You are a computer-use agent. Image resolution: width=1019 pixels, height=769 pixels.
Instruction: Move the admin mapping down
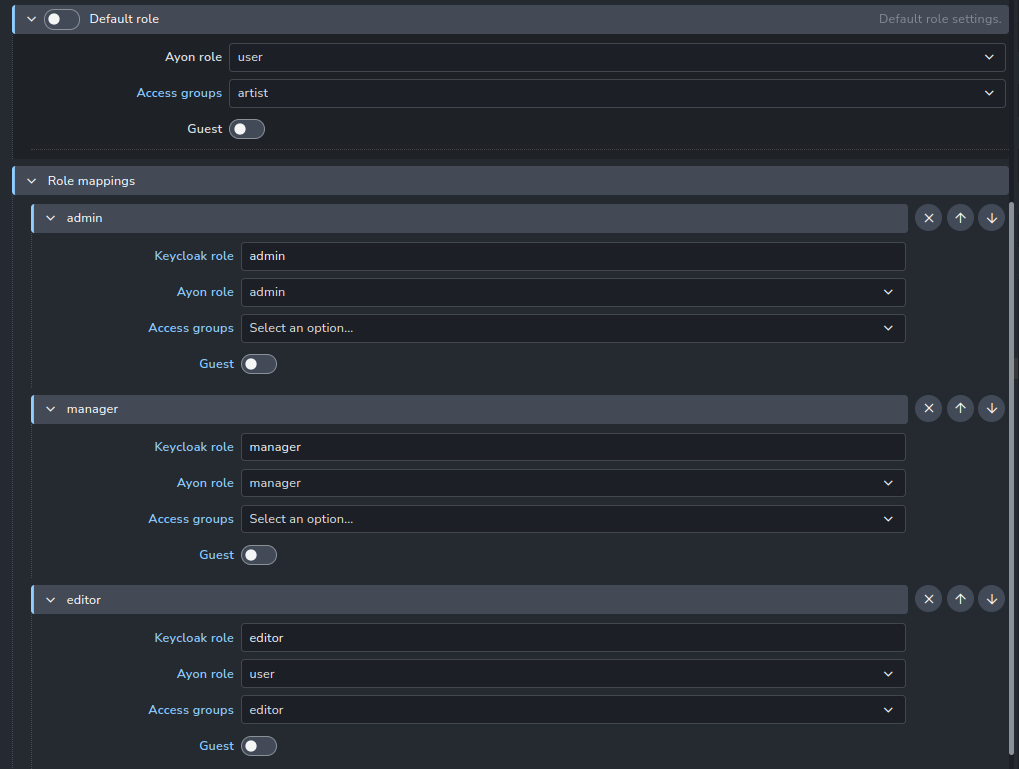pos(991,217)
